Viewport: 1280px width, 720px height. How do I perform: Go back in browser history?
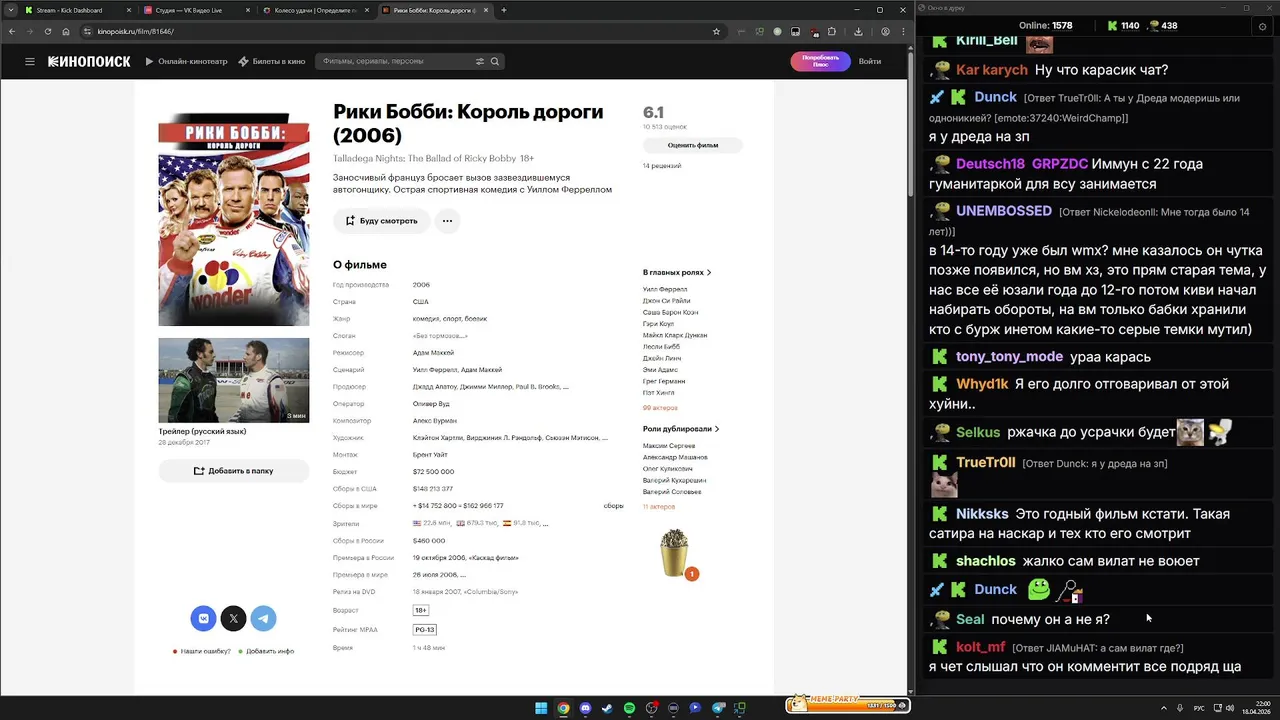(11, 31)
